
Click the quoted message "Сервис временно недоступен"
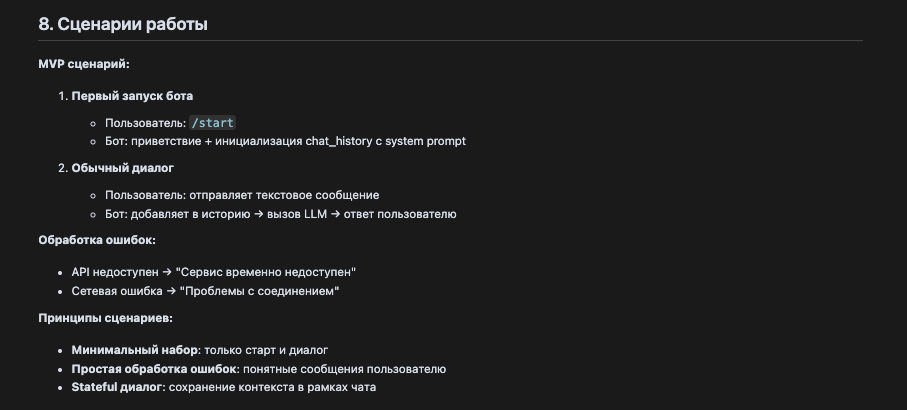click(266, 272)
